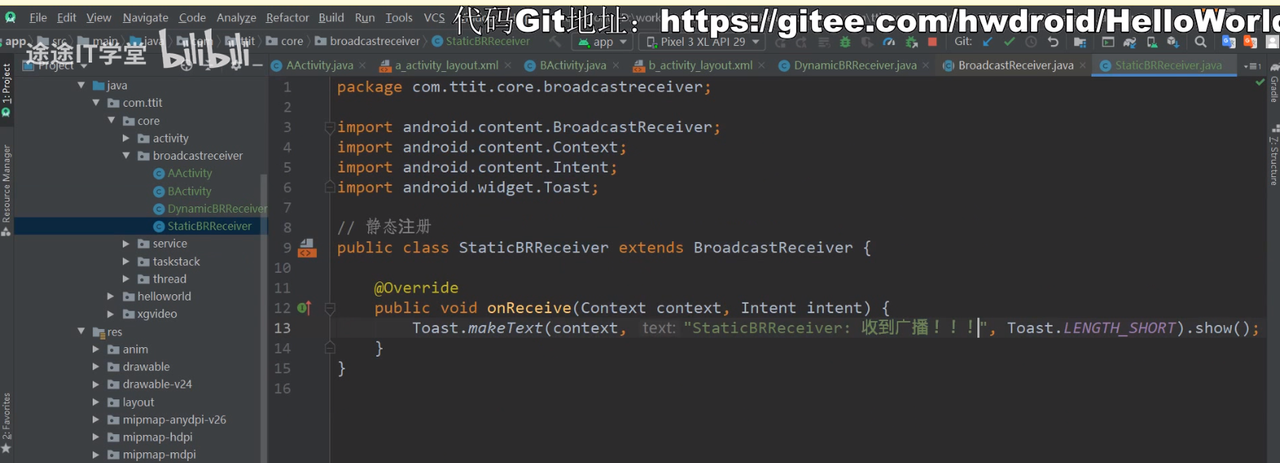Collapse the import fold on line 3
The width and height of the screenshot is (1280, 463).
(x=329, y=127)
